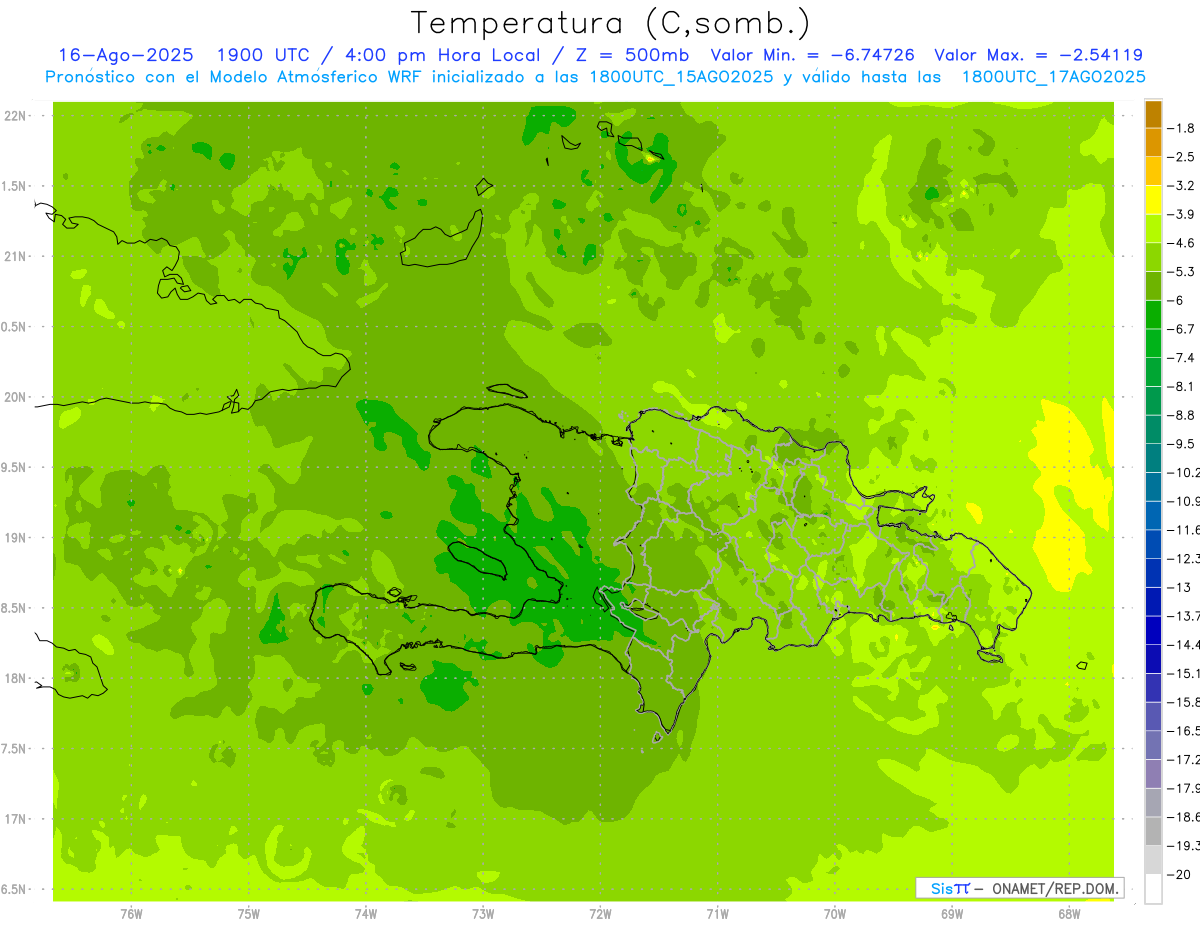Click the "-6.7" colorbar value
The height and width of the screenshot is (927, 1200).
pos(1182,329)
